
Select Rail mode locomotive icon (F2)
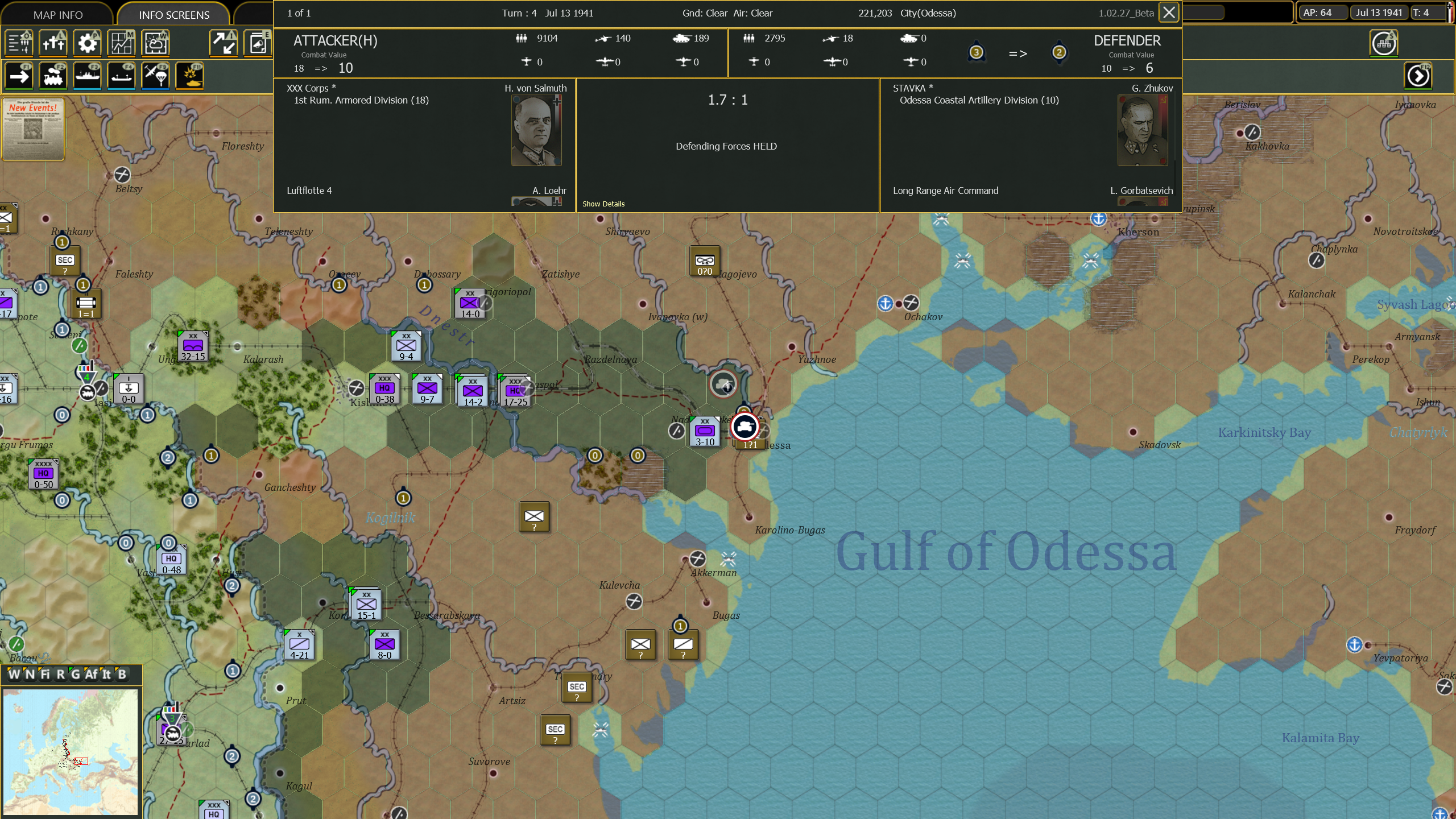point(53,76)
